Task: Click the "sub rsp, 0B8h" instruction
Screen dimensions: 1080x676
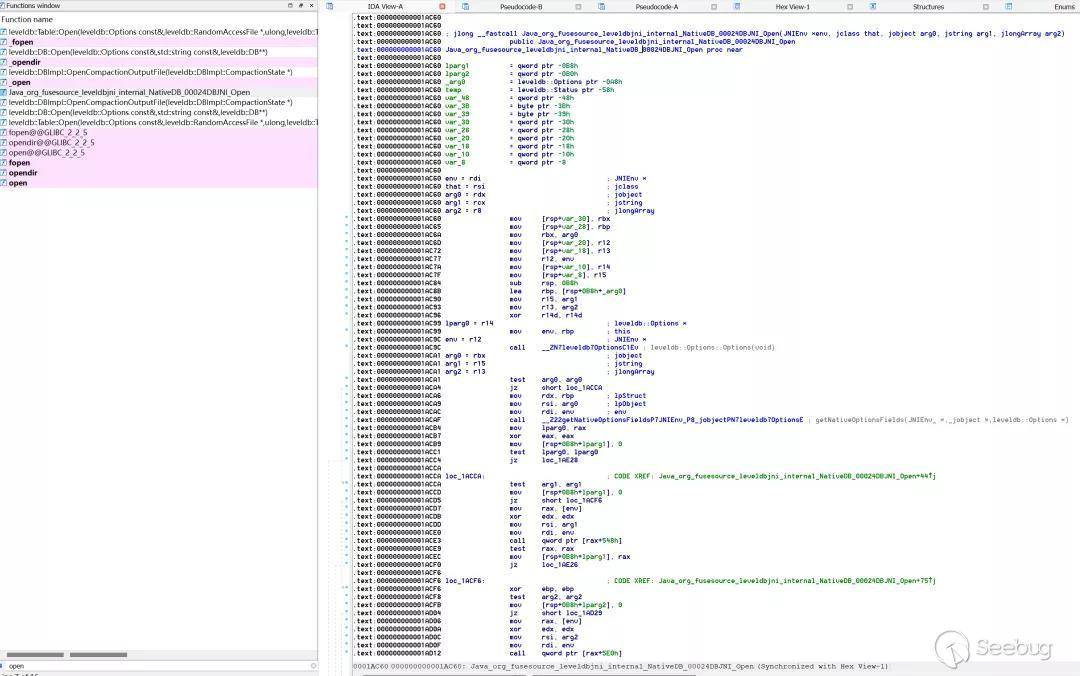Action: point(544,283)
